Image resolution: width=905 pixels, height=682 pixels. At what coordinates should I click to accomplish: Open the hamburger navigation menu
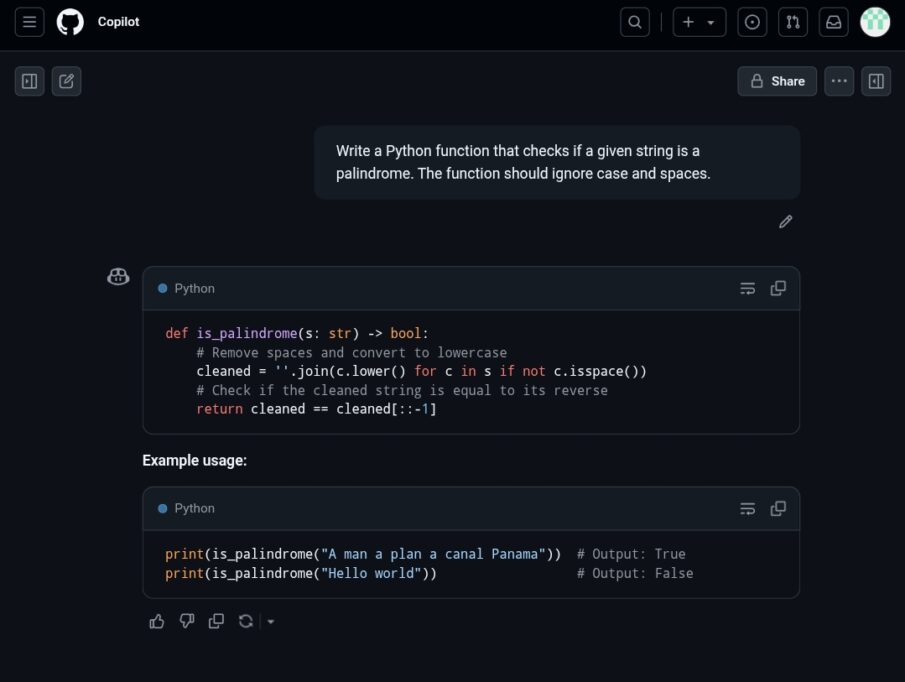tap(29, 21)
